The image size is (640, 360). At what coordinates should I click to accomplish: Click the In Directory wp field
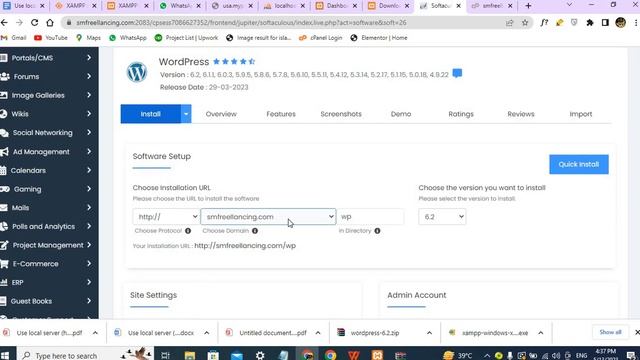tap(370, 217)
